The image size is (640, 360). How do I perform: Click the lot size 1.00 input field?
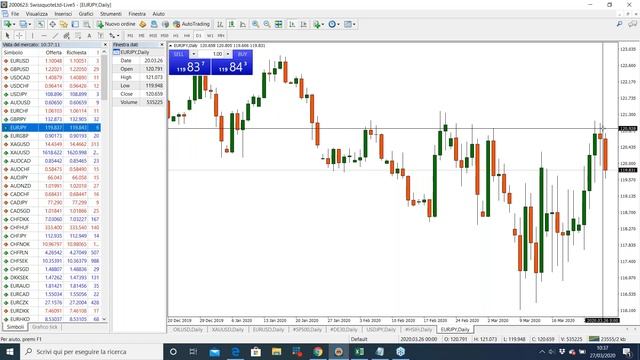coord(211,54)
